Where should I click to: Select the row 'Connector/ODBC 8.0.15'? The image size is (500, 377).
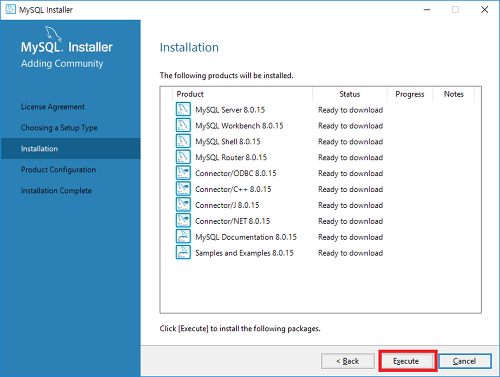(320, 173)
